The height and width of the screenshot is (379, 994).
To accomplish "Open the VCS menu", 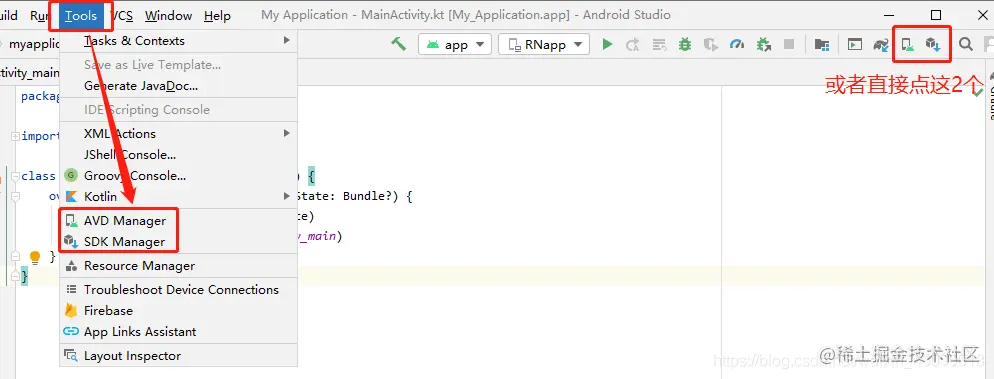I will pyautogui.click(x=122, y=16).
